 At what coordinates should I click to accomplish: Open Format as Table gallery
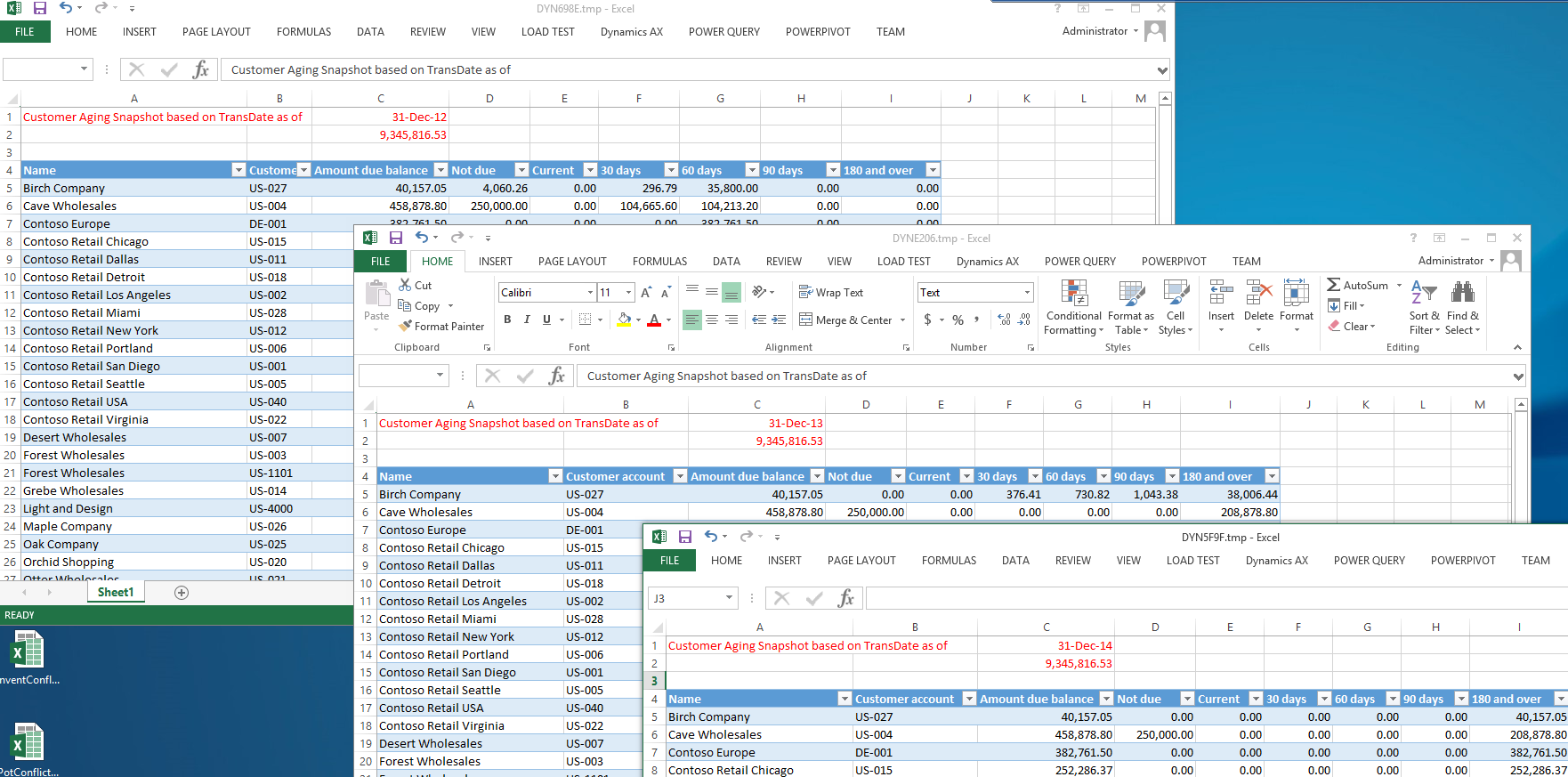pyautogui.click(x=1131, y=294)
